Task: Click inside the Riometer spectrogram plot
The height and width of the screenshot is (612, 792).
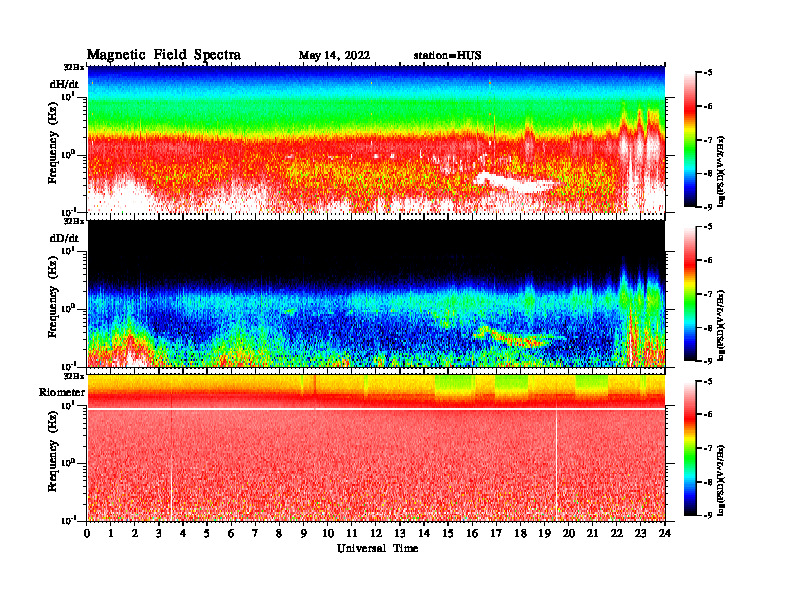Action: [x=376, y=448]
